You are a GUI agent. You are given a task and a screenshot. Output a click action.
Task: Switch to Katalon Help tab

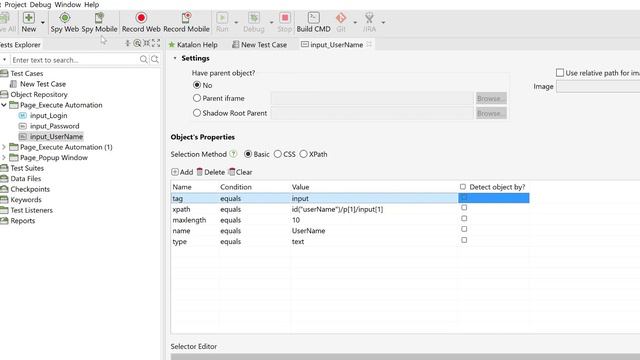pos(193,44)
